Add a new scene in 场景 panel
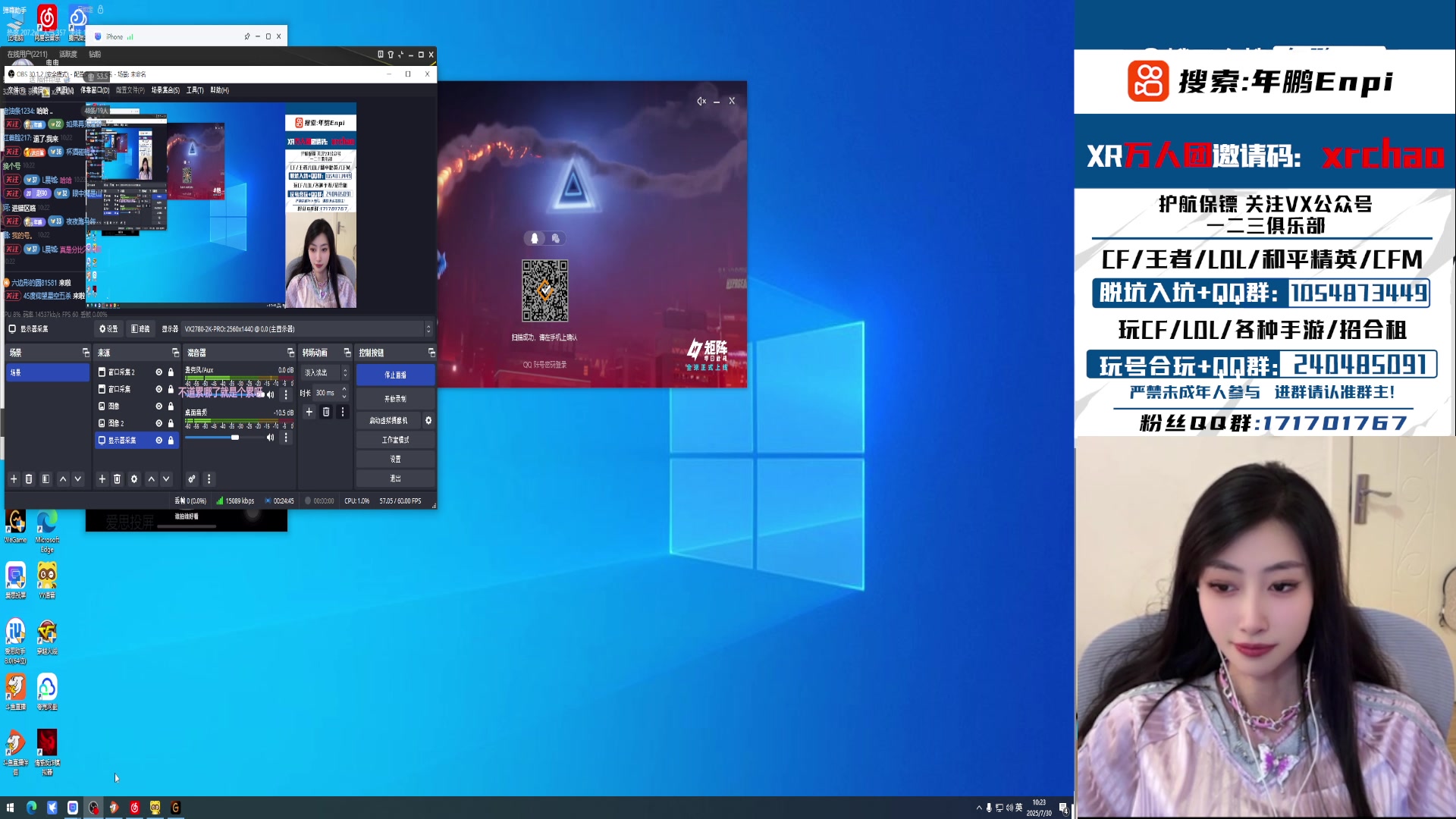 [14, 479]
